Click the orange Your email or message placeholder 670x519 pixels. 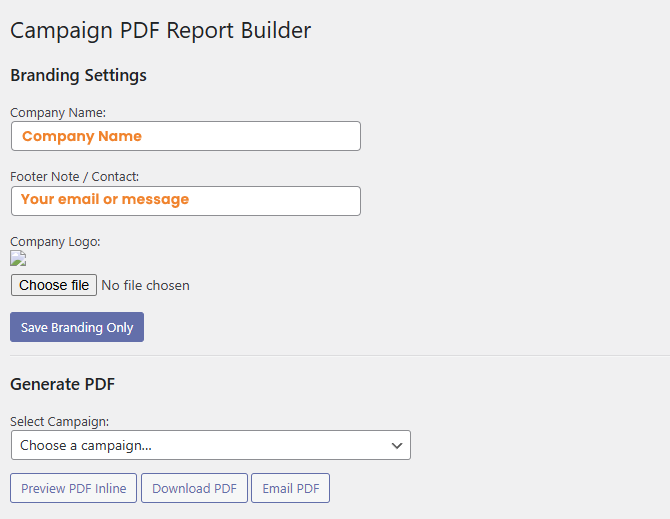point(105,199)
